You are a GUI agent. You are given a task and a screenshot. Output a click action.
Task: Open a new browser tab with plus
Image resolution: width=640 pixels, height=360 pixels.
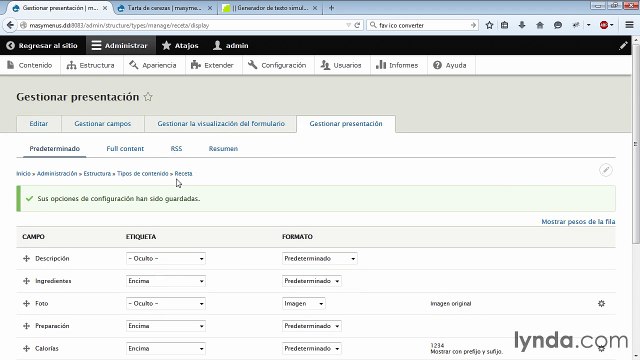pyautogui.click(x=331, y=8)
